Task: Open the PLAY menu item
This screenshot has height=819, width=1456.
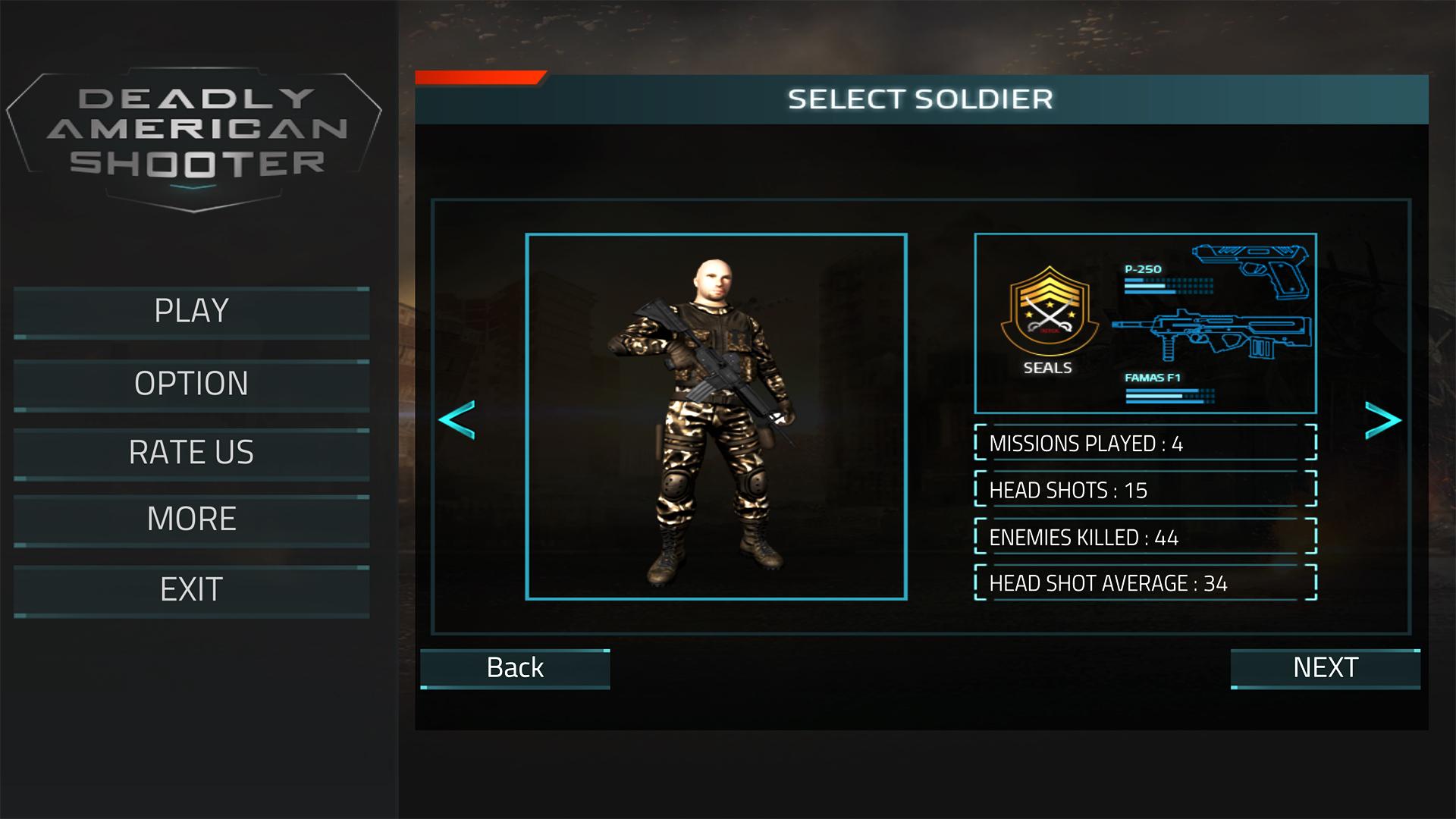Action: tap(191, 312)
